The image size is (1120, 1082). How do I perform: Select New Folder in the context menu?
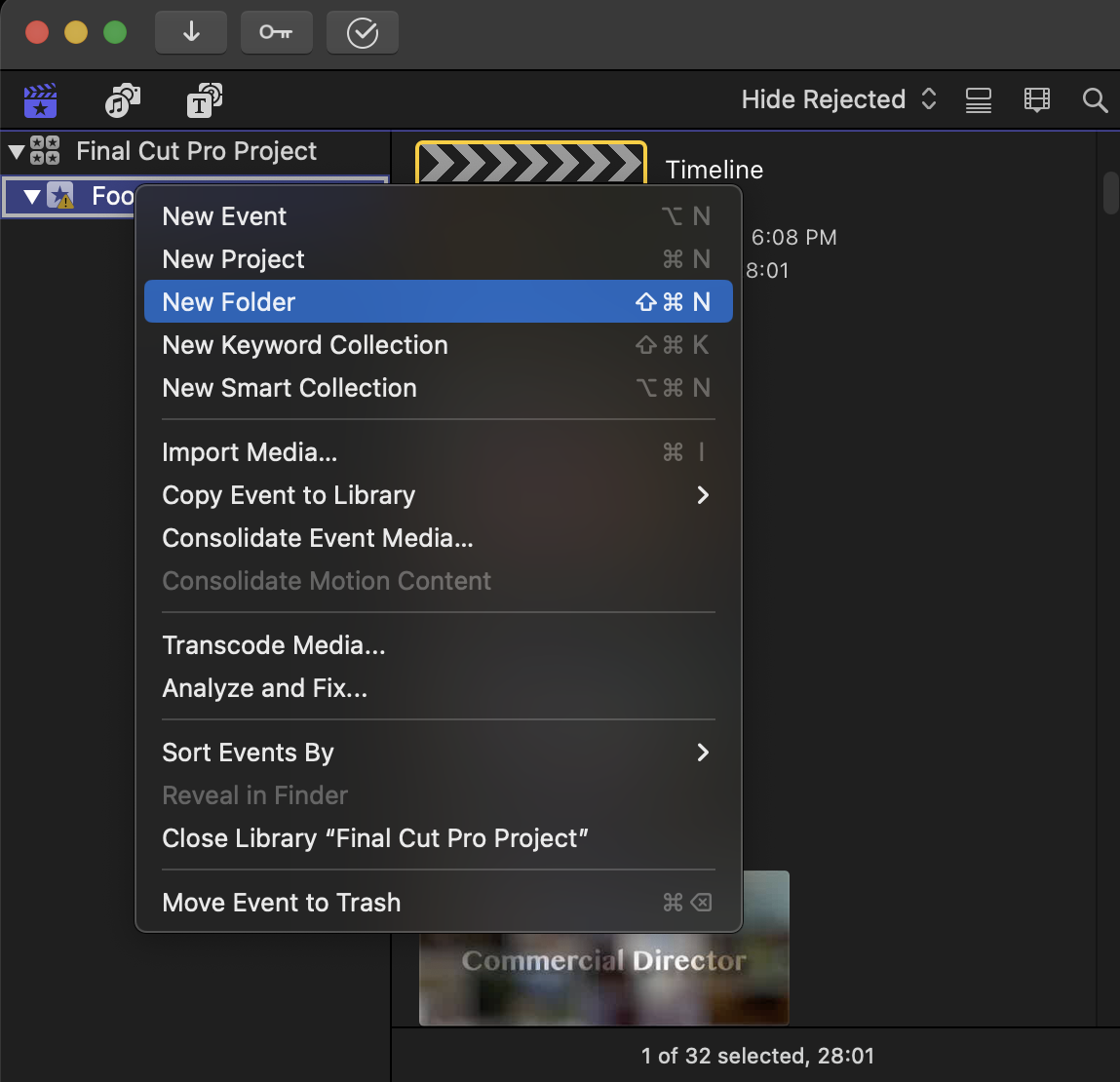coord(439,301)
